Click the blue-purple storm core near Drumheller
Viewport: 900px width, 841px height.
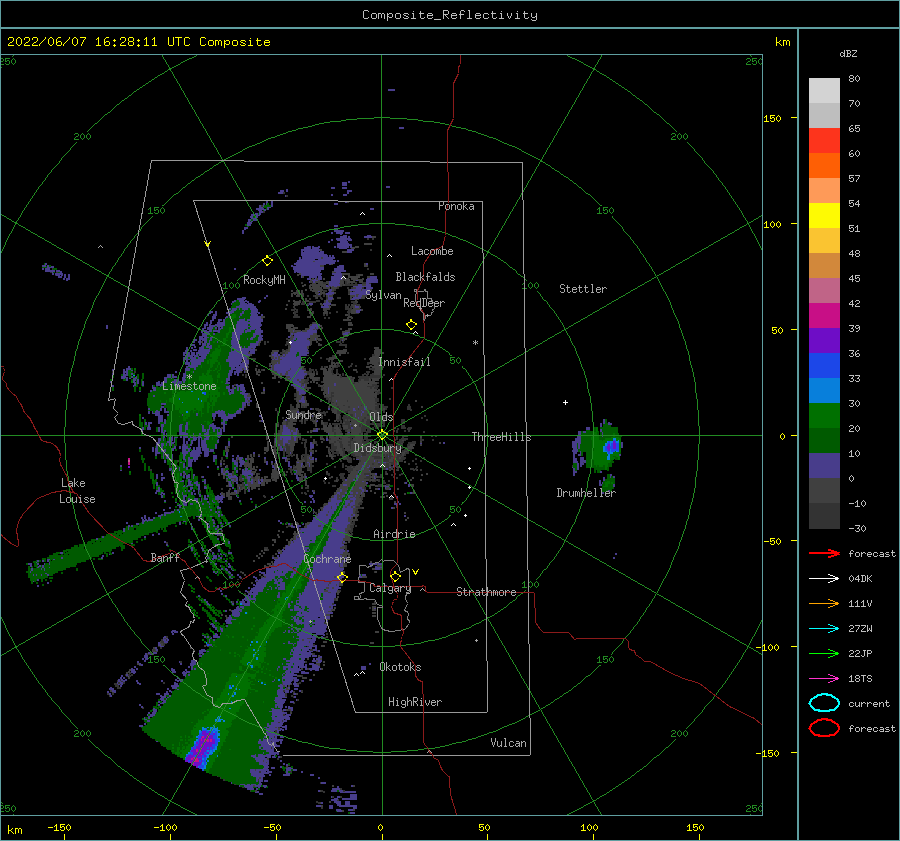(611, 446)
